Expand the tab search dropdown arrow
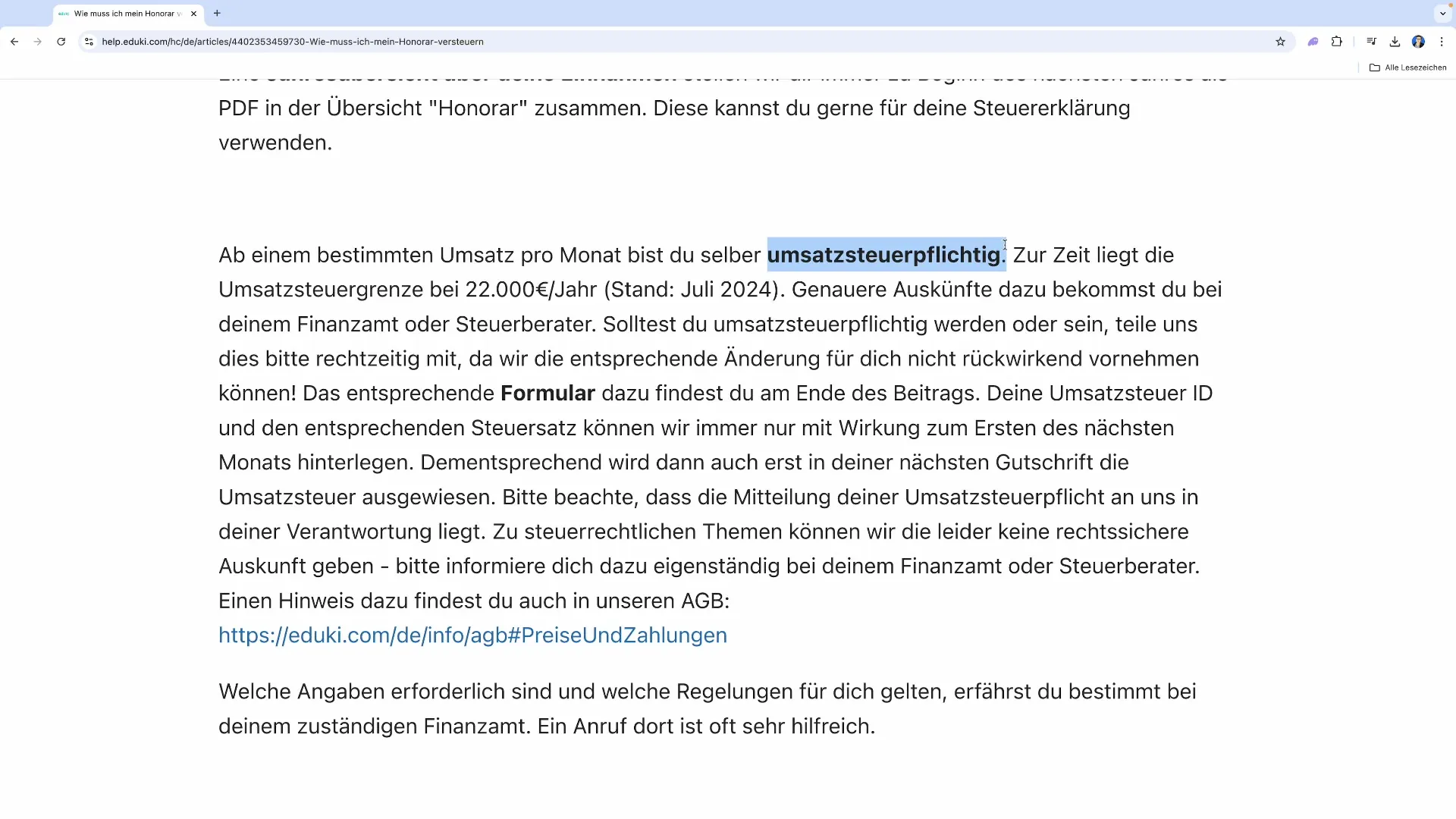This screenshot has width=1456, height=819. [x=1442, y=13]
